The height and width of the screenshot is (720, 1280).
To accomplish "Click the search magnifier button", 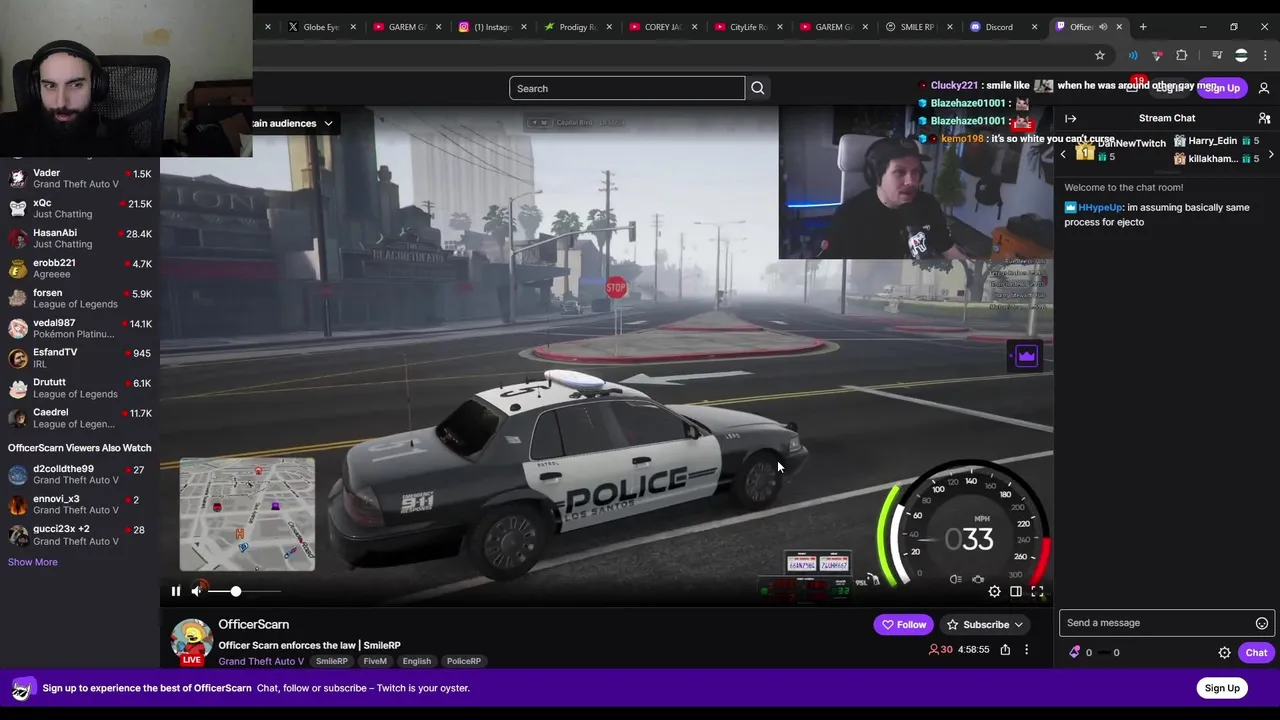I will click(x=758, y=88).
